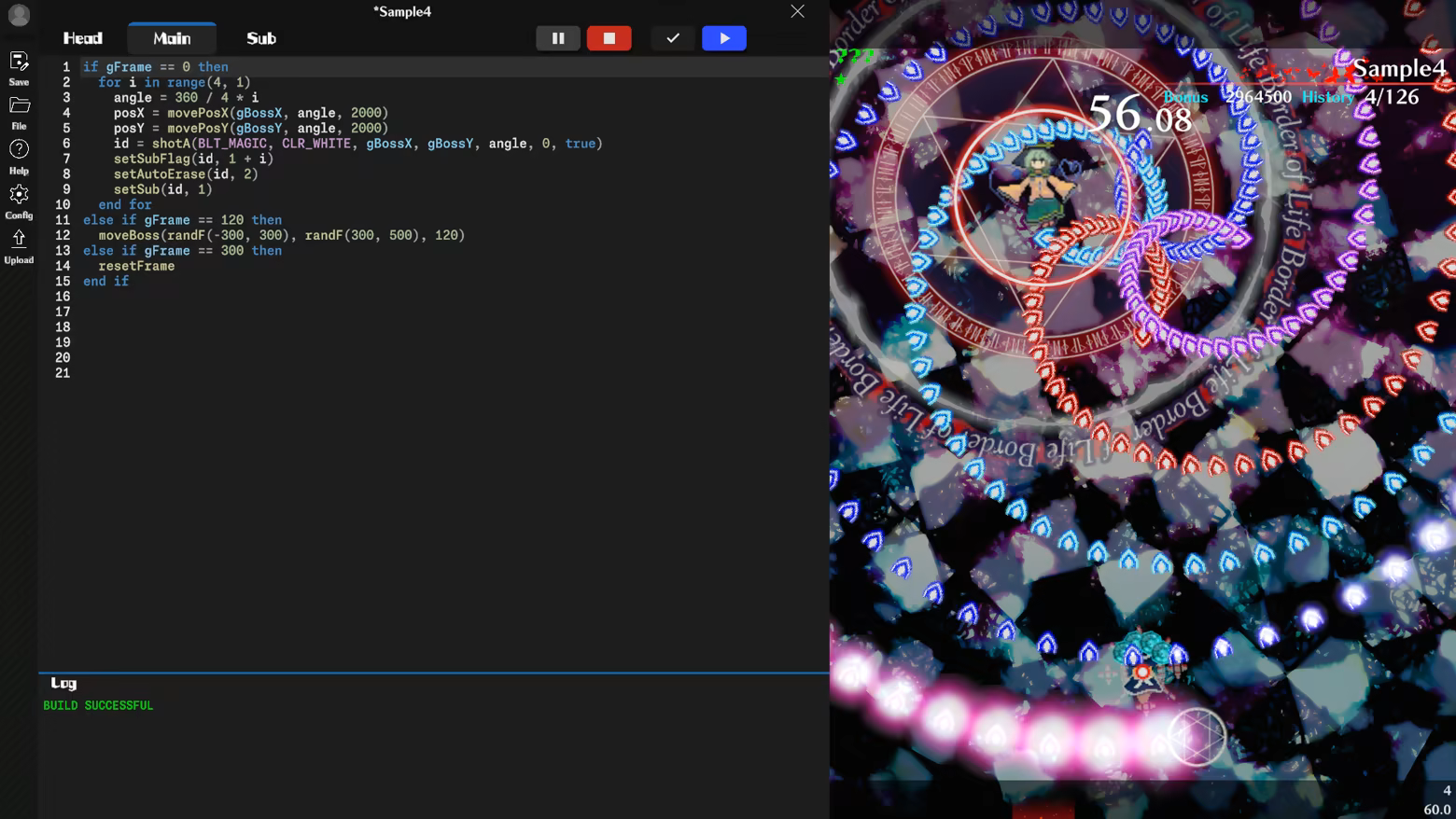Viewport: 1456px width, 819px height.
Task: Switch to the Head tab
Action: click(x=83, y=38)
